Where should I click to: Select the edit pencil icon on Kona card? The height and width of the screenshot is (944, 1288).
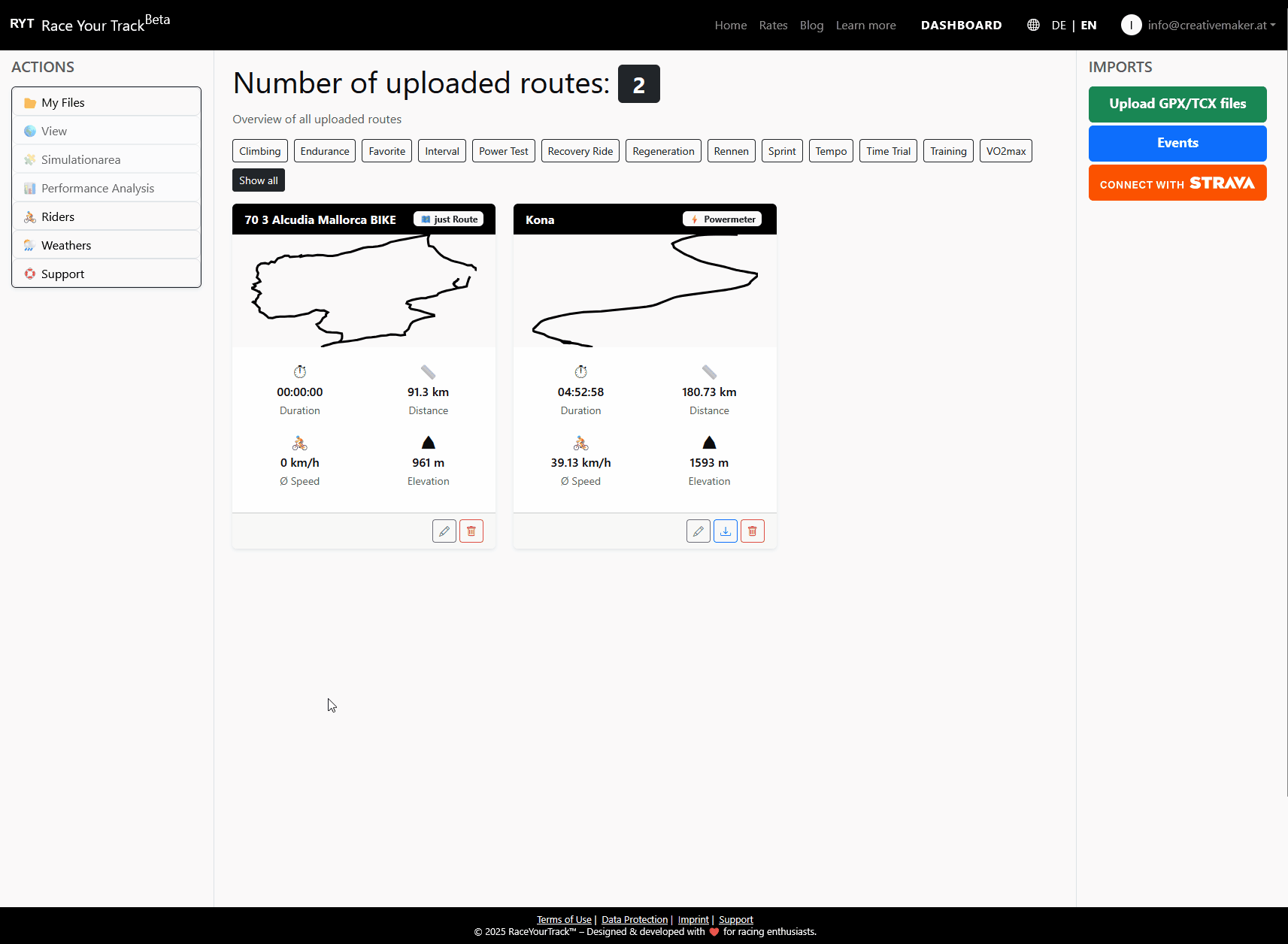[x=698, y=531]
